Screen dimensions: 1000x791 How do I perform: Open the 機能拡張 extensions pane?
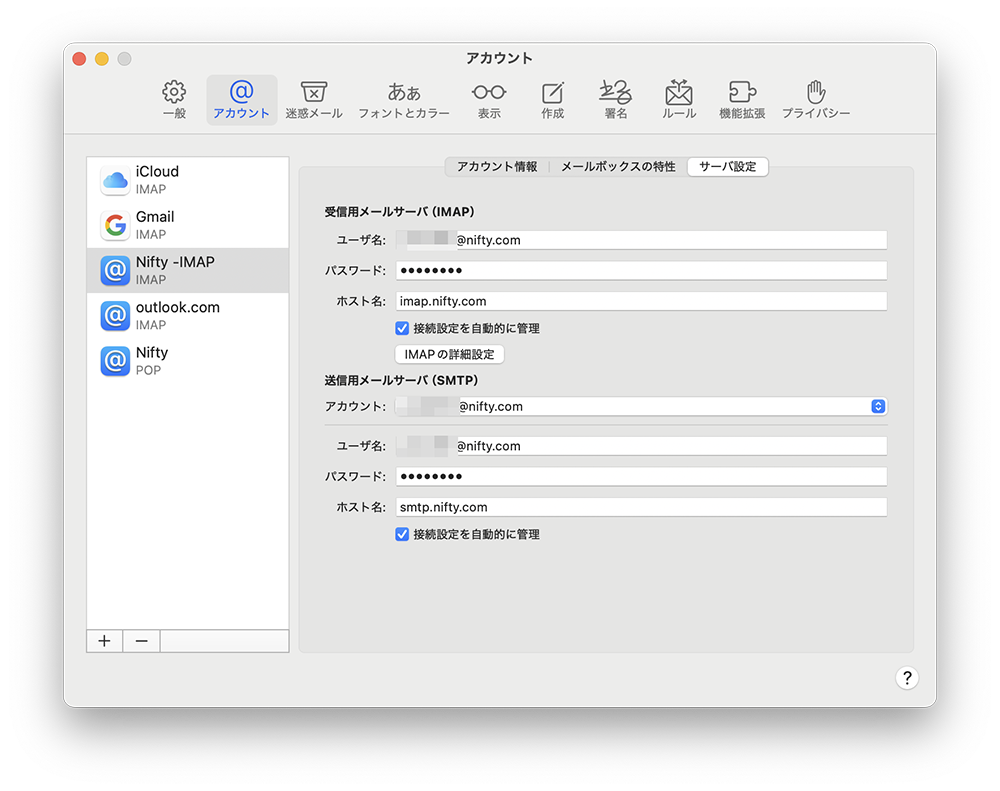(742, 100)
